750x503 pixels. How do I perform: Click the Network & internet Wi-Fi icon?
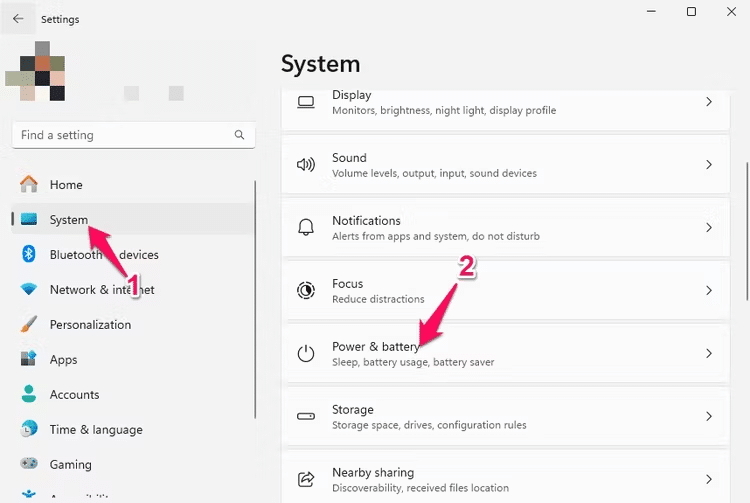click(29, 290)
